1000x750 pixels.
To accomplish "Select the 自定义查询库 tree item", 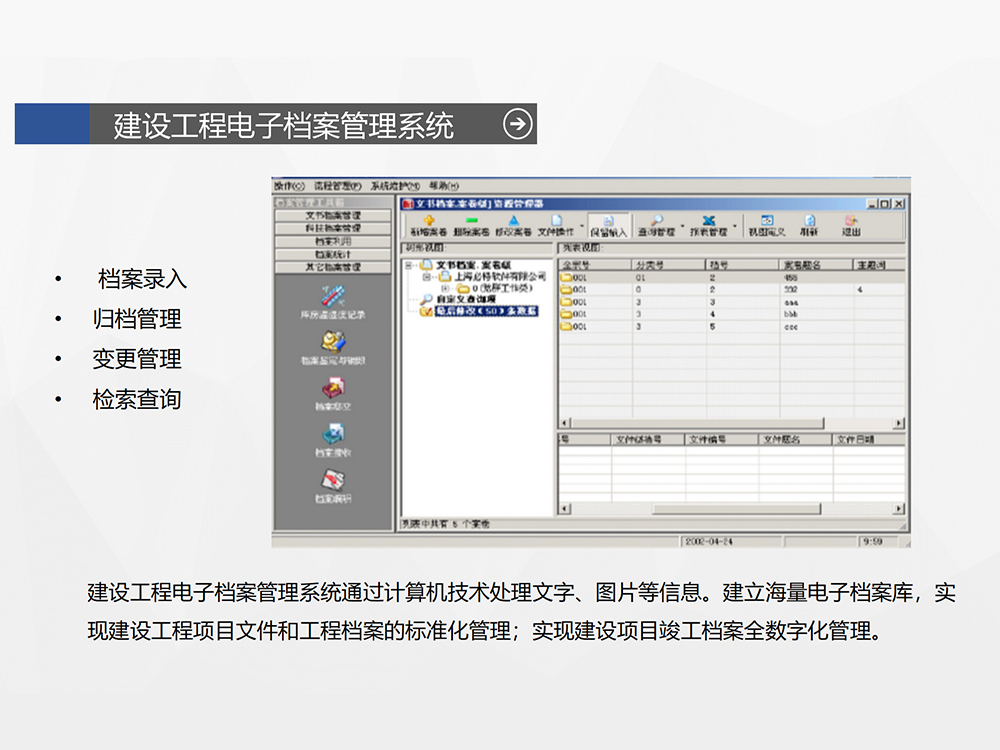I will [x=466, y=299].
